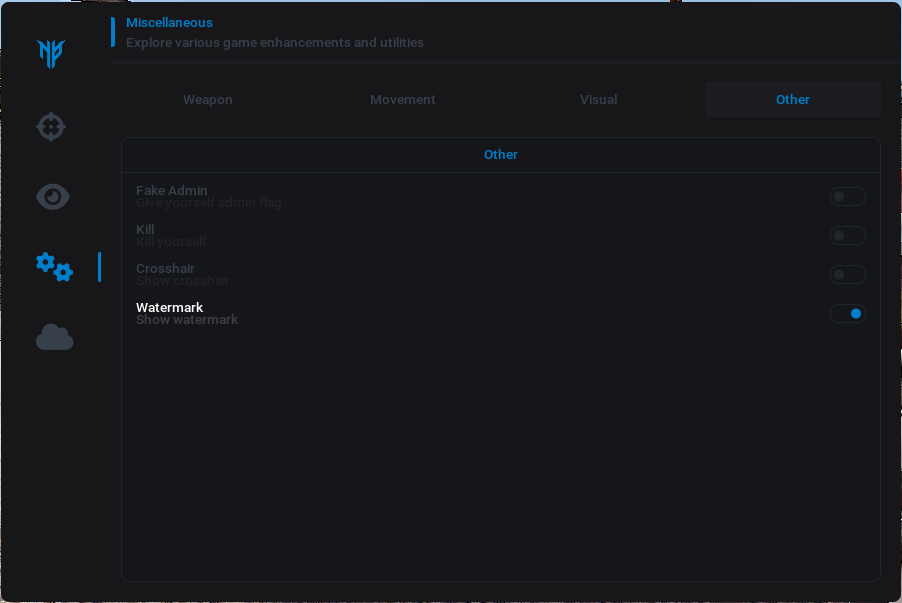Viewport: 902px width, 603px height.
Task: Enable the Show crosshair toggle switch
Action: (847, 275)
